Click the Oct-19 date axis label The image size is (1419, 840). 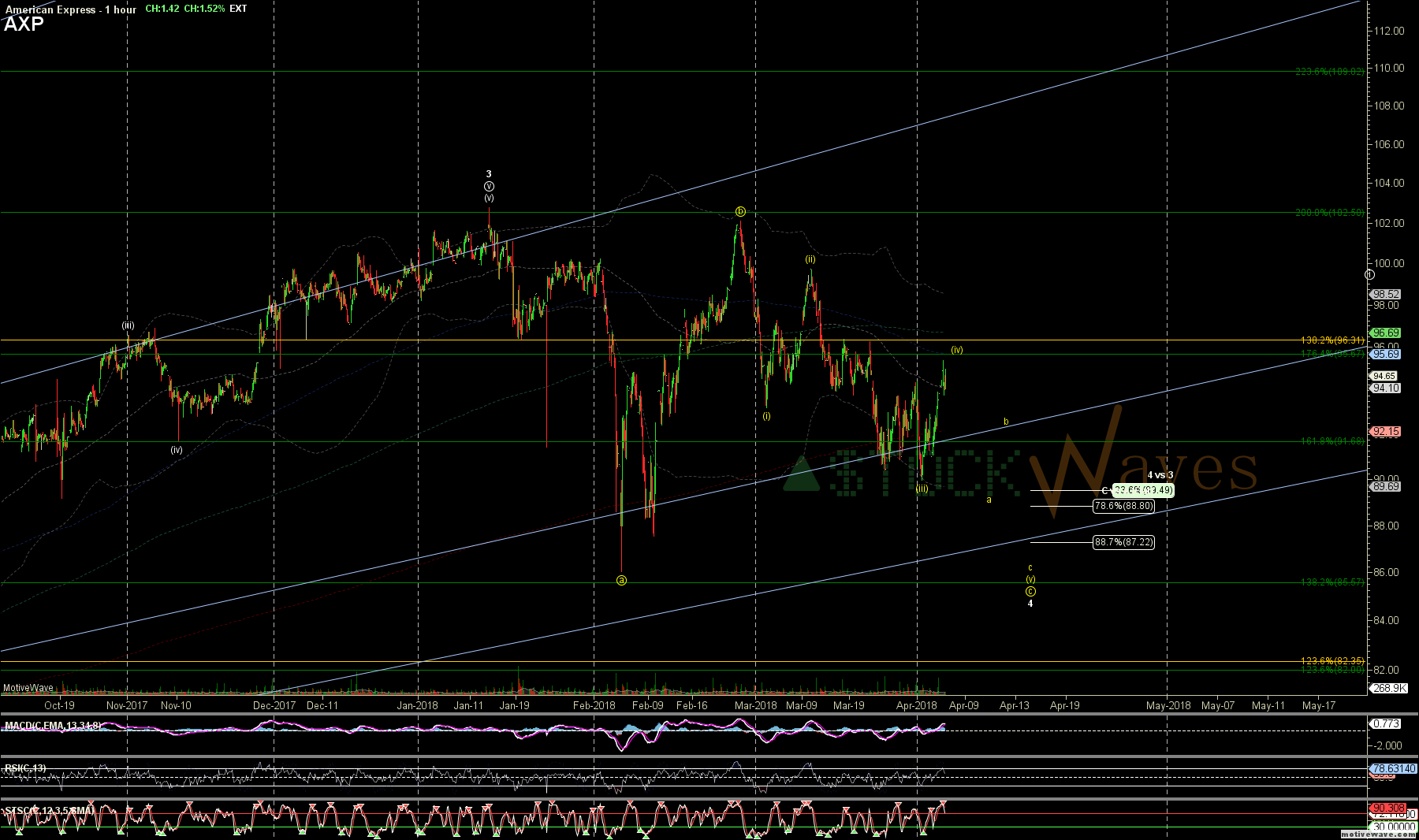tap(60, 705)
